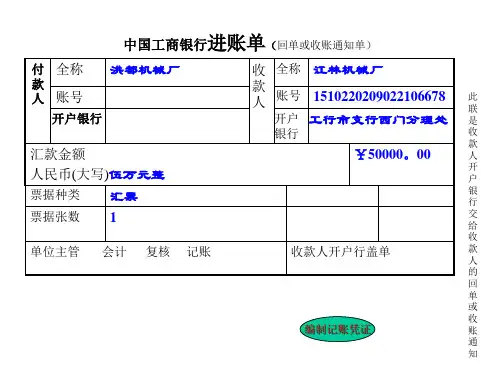
Task: Click the 收款人开户行盖单 cell
Action: 370,258
